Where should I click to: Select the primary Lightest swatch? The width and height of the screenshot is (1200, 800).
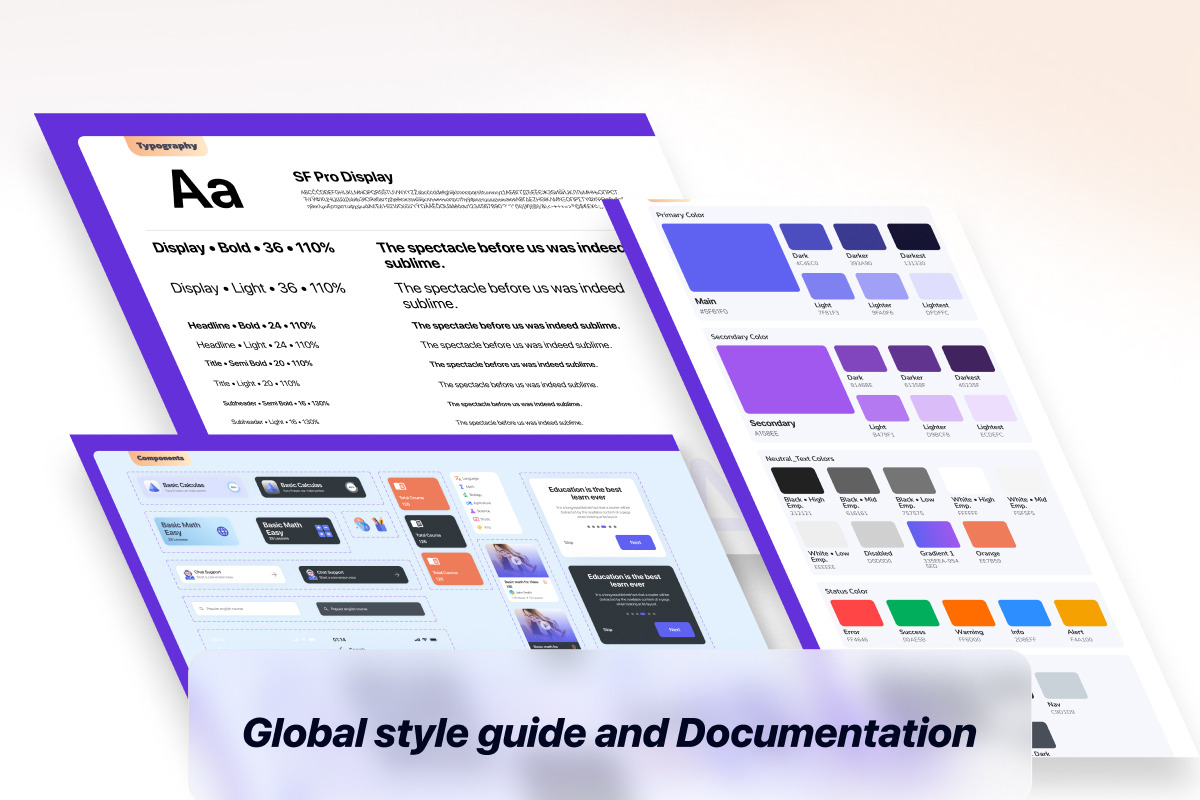point(937,286)
